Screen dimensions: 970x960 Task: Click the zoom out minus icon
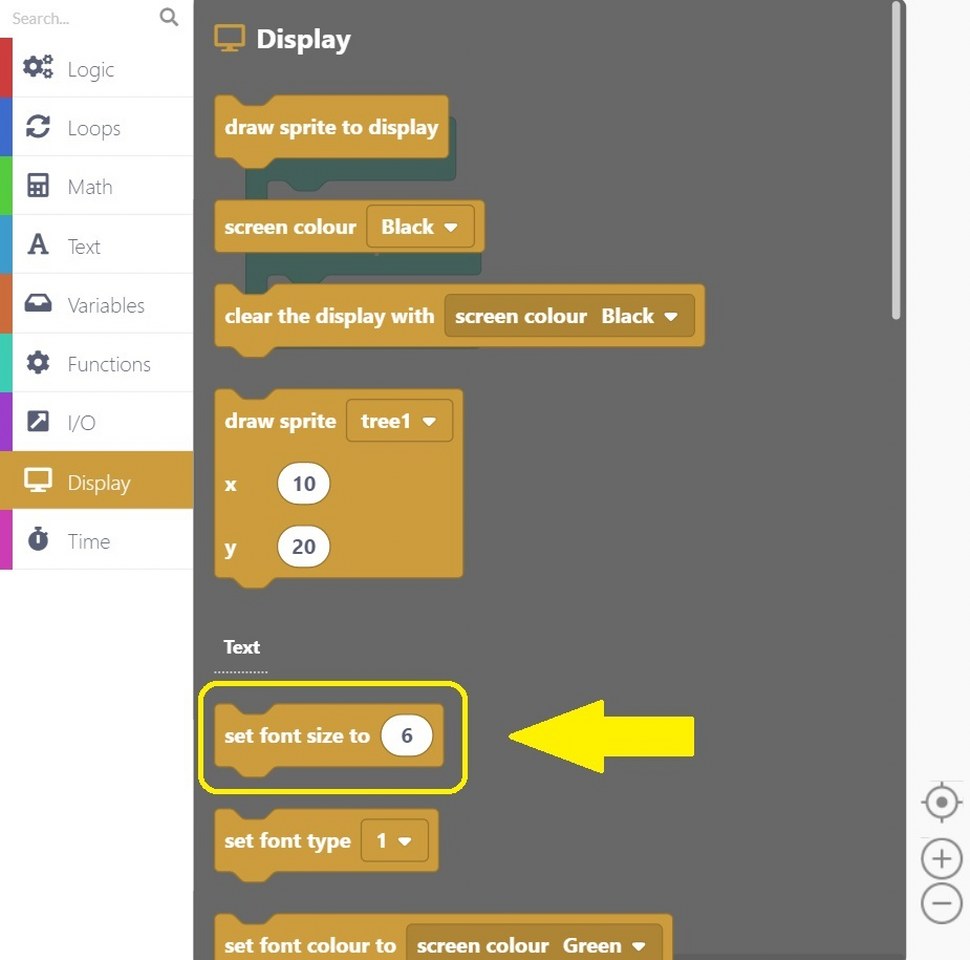coord(942,903)
